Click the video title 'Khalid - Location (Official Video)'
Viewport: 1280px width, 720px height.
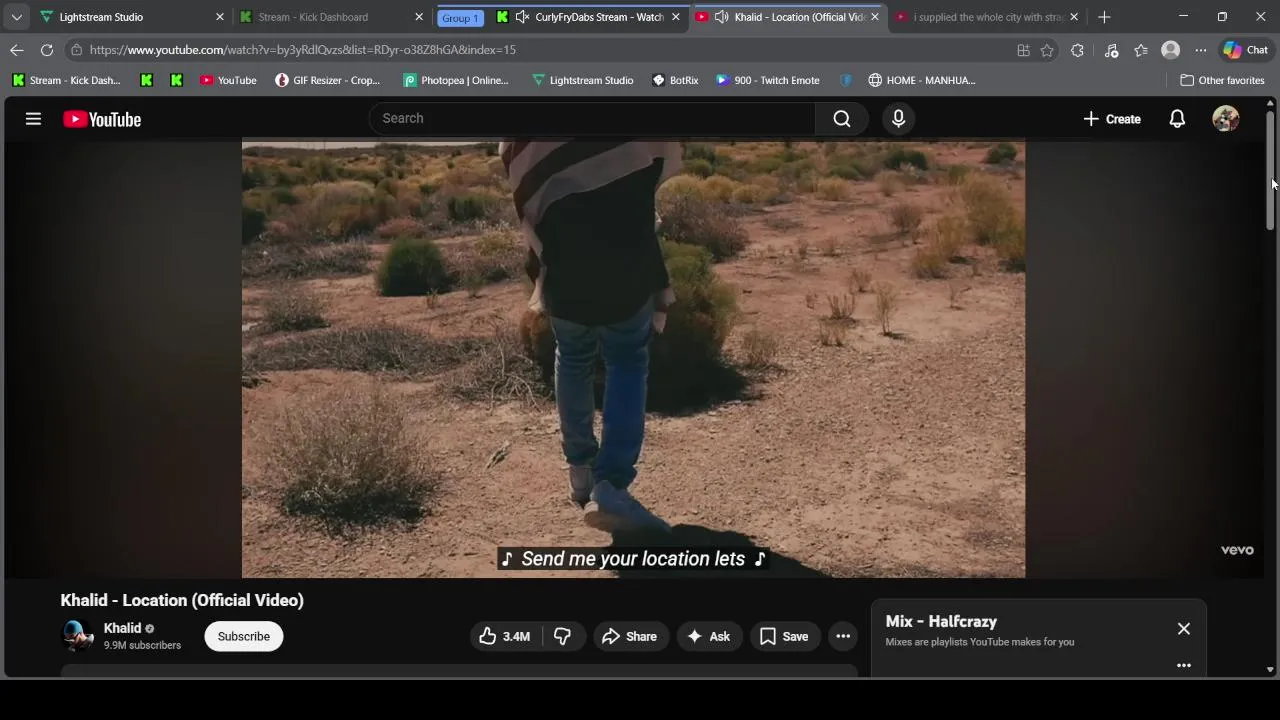[182, 600]
